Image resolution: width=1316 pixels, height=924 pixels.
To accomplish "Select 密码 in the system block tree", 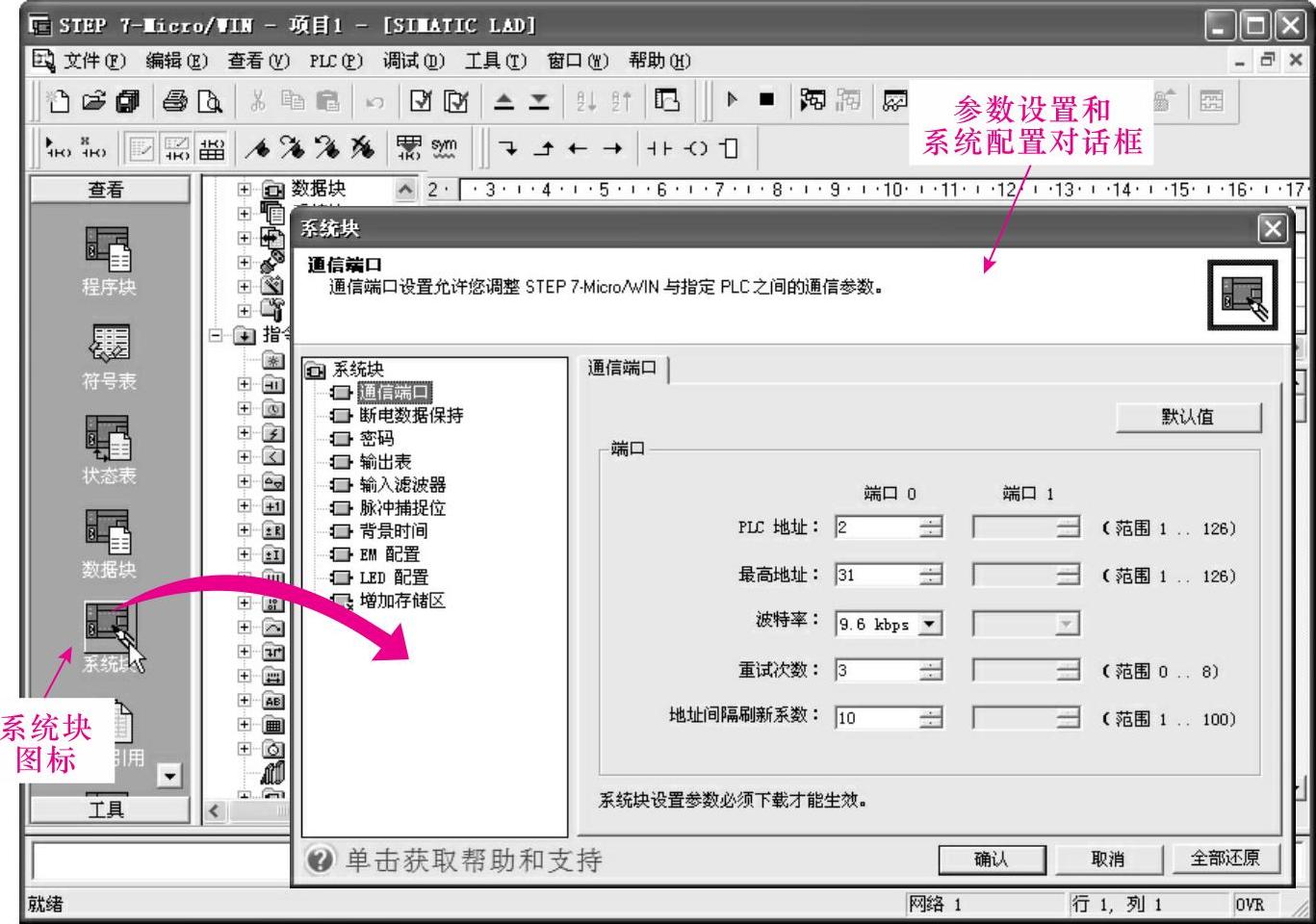I will tap(376, 438).
